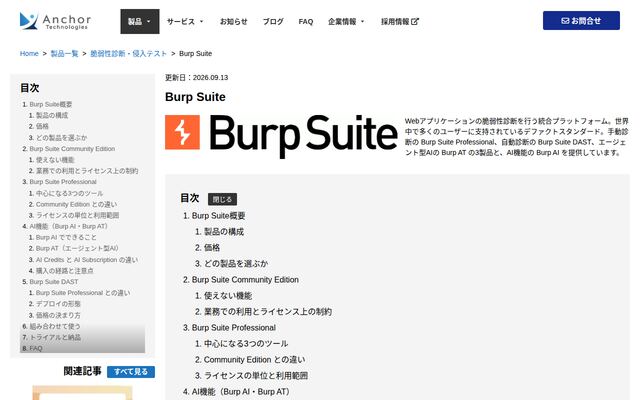Select ライセンスの単位と利用範囲 in sidebar
This screenshot has height=400, width=640.
pyautogui.click(x=78, y=216)
